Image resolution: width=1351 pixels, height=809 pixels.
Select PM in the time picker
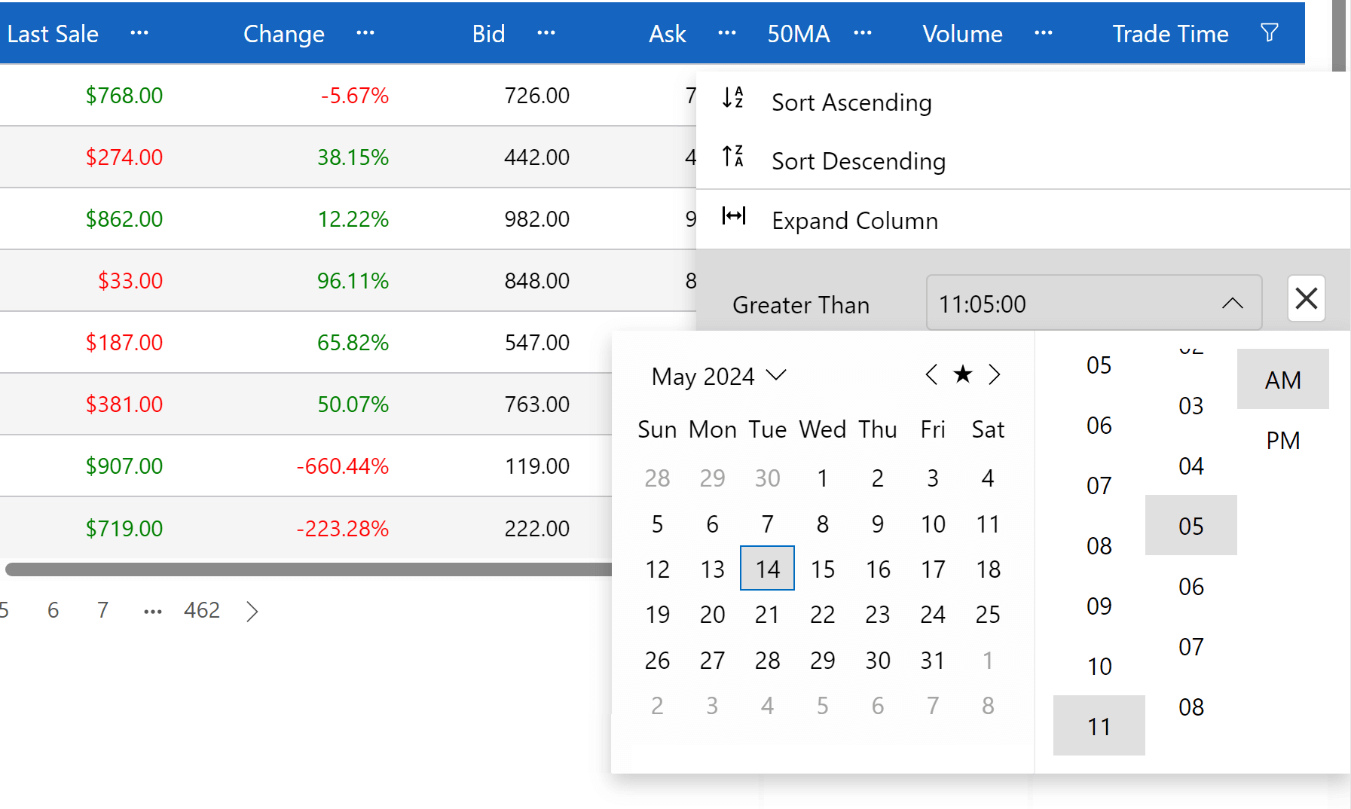pyautogui.click(x=1283, y=440)
